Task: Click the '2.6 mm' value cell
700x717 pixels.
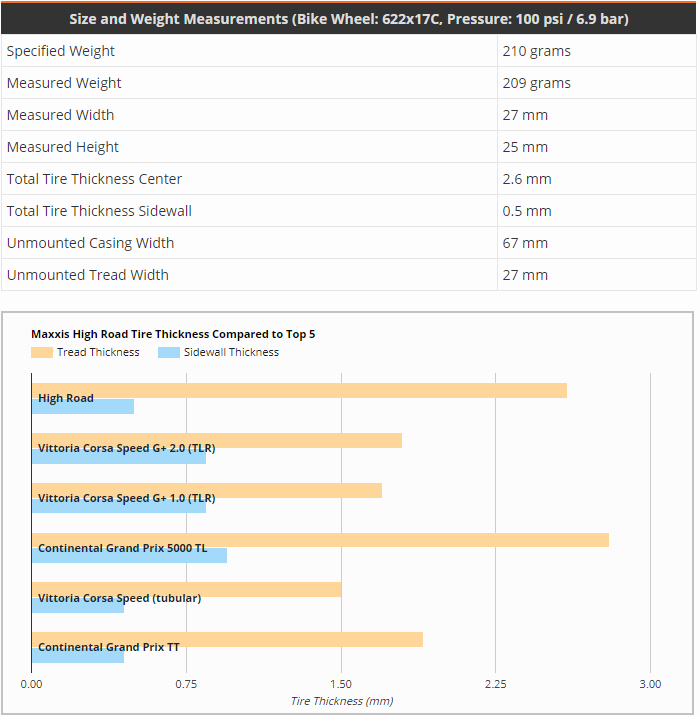Action: [x=597, y=179]
